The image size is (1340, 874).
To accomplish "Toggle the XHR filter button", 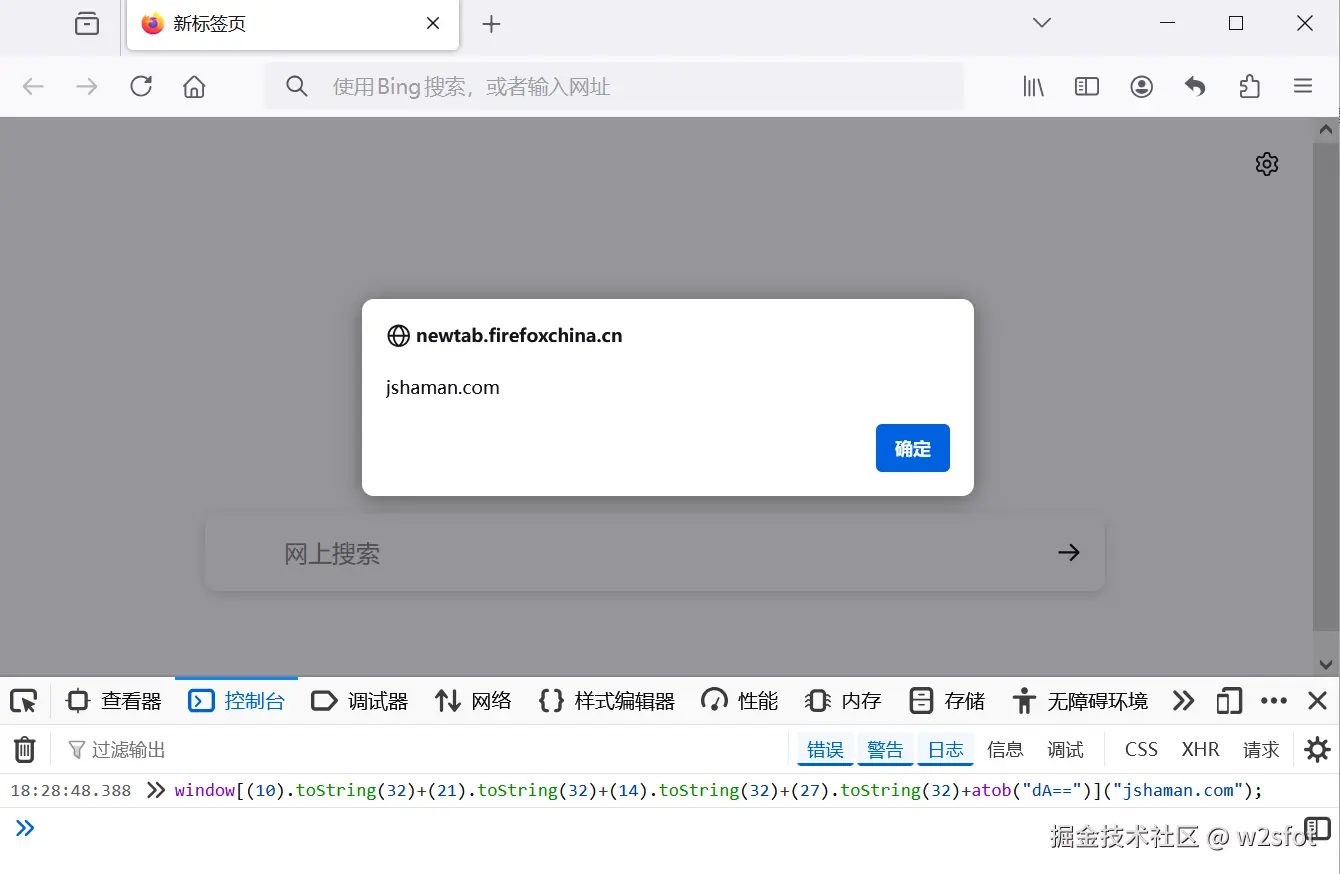I will point(1201,749).
